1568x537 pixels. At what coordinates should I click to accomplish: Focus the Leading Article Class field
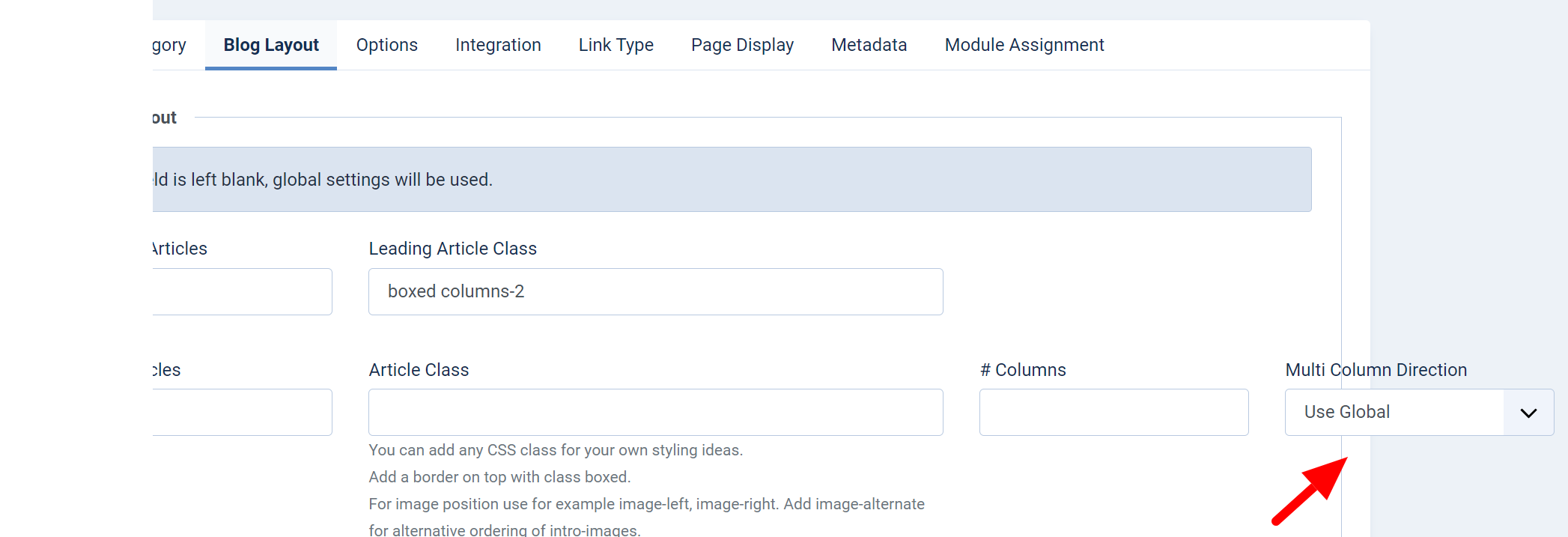click(x=655, y=291)
